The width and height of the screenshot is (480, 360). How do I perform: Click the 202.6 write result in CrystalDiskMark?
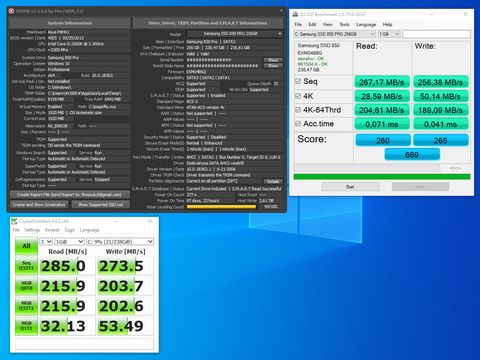125,306
